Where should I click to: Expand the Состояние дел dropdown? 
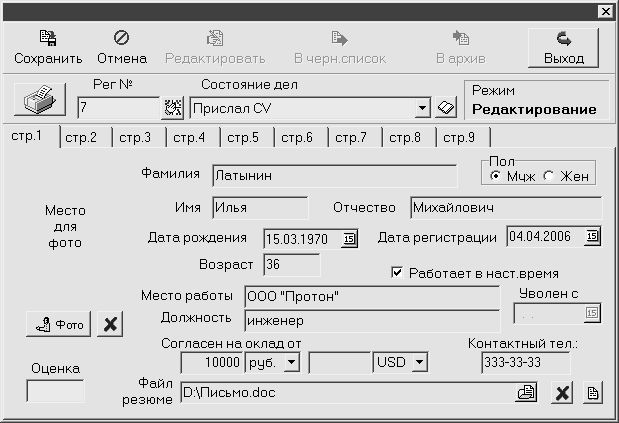(422, 108)
